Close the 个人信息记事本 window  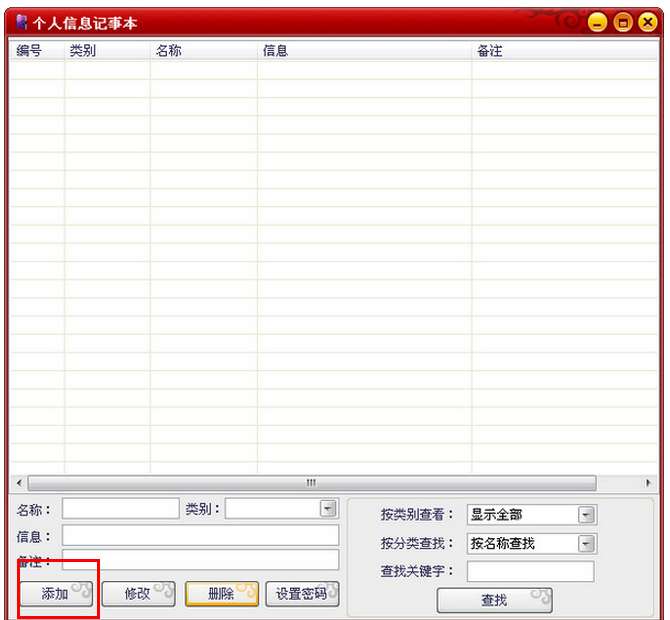click(x=648, y=22)
